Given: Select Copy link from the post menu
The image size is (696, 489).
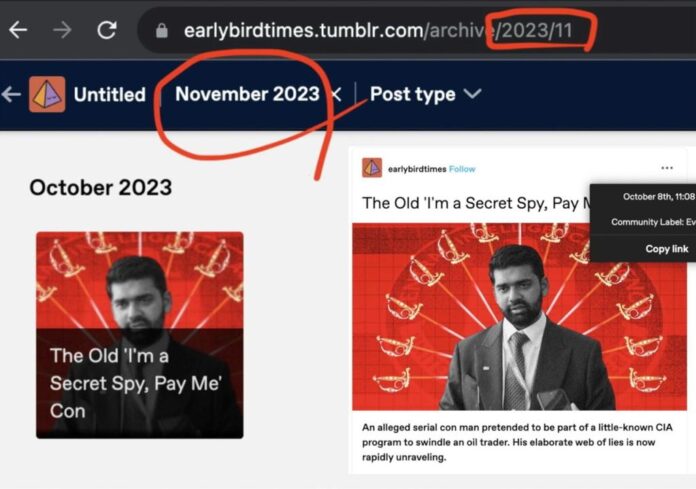Looking at the screenshot, I should (x=666, y=248).
